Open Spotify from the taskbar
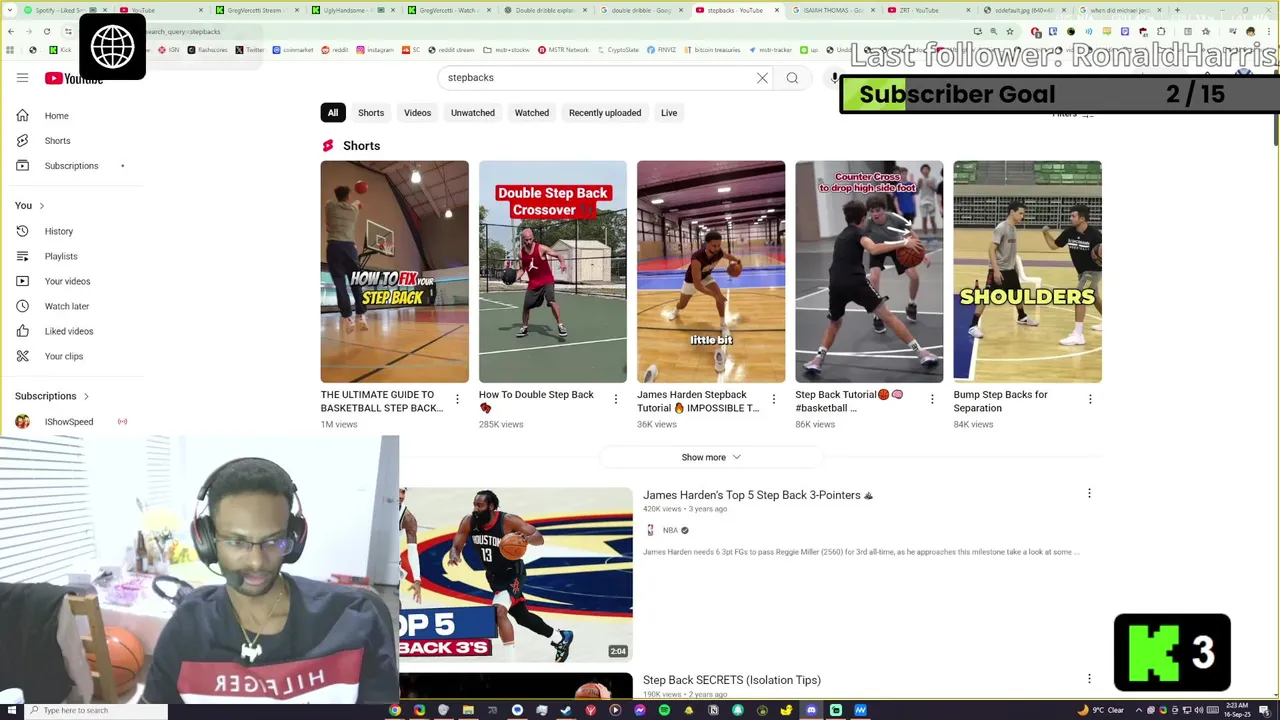This screenshot has width=1280, height=720. (x=664, y=711)
